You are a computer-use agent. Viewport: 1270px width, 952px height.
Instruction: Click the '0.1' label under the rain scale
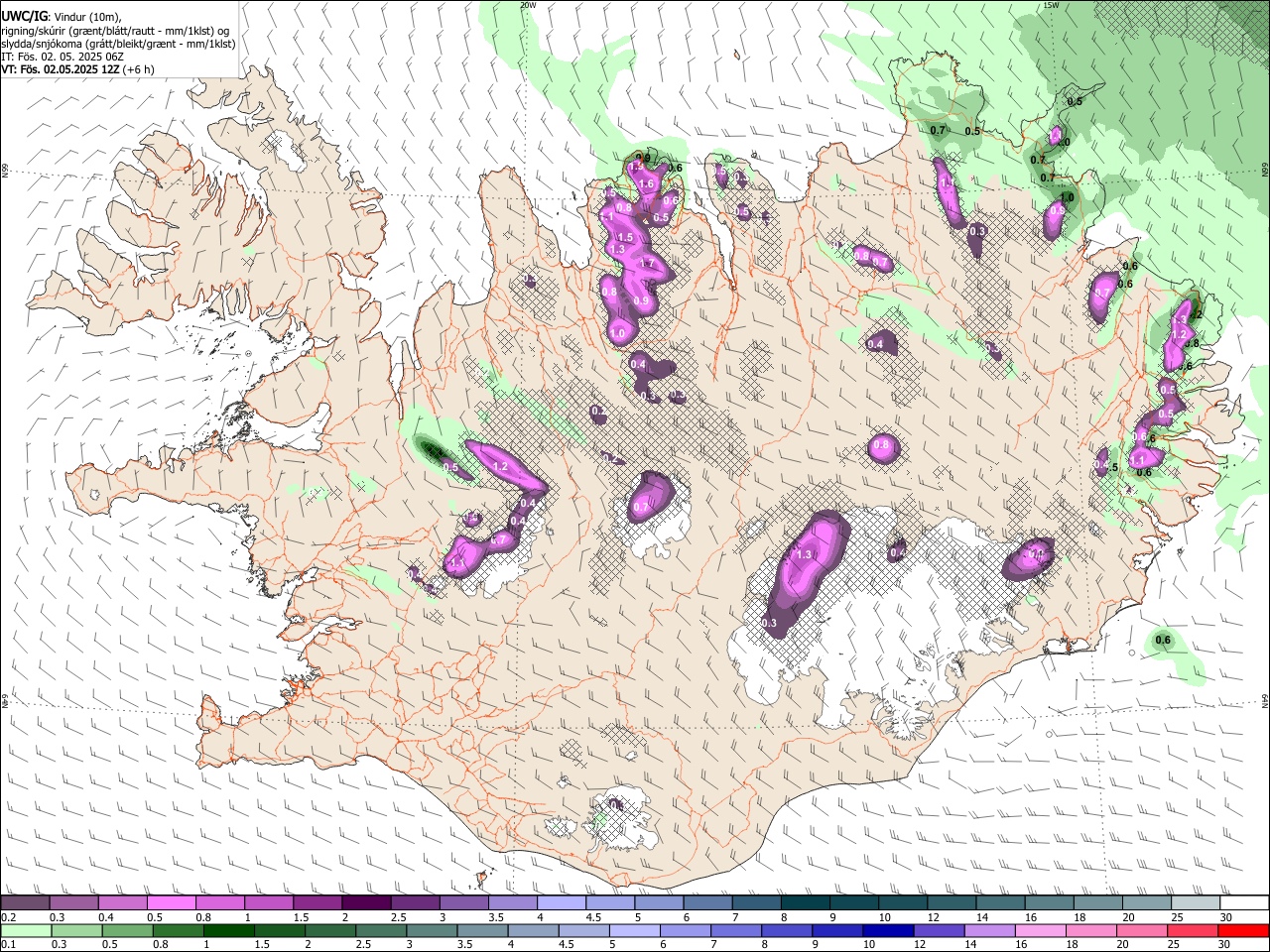pos(8,944)
